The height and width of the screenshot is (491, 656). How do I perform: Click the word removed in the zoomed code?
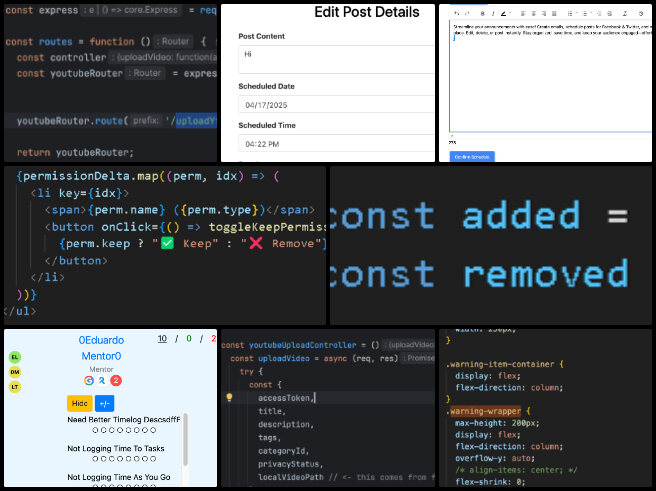pos(546,274)
